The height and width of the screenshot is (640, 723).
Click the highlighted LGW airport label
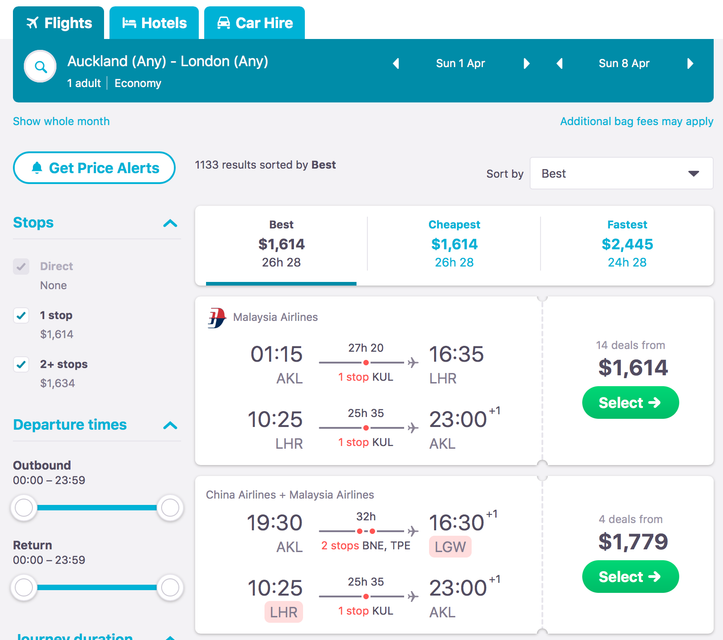tap(450, 547)
